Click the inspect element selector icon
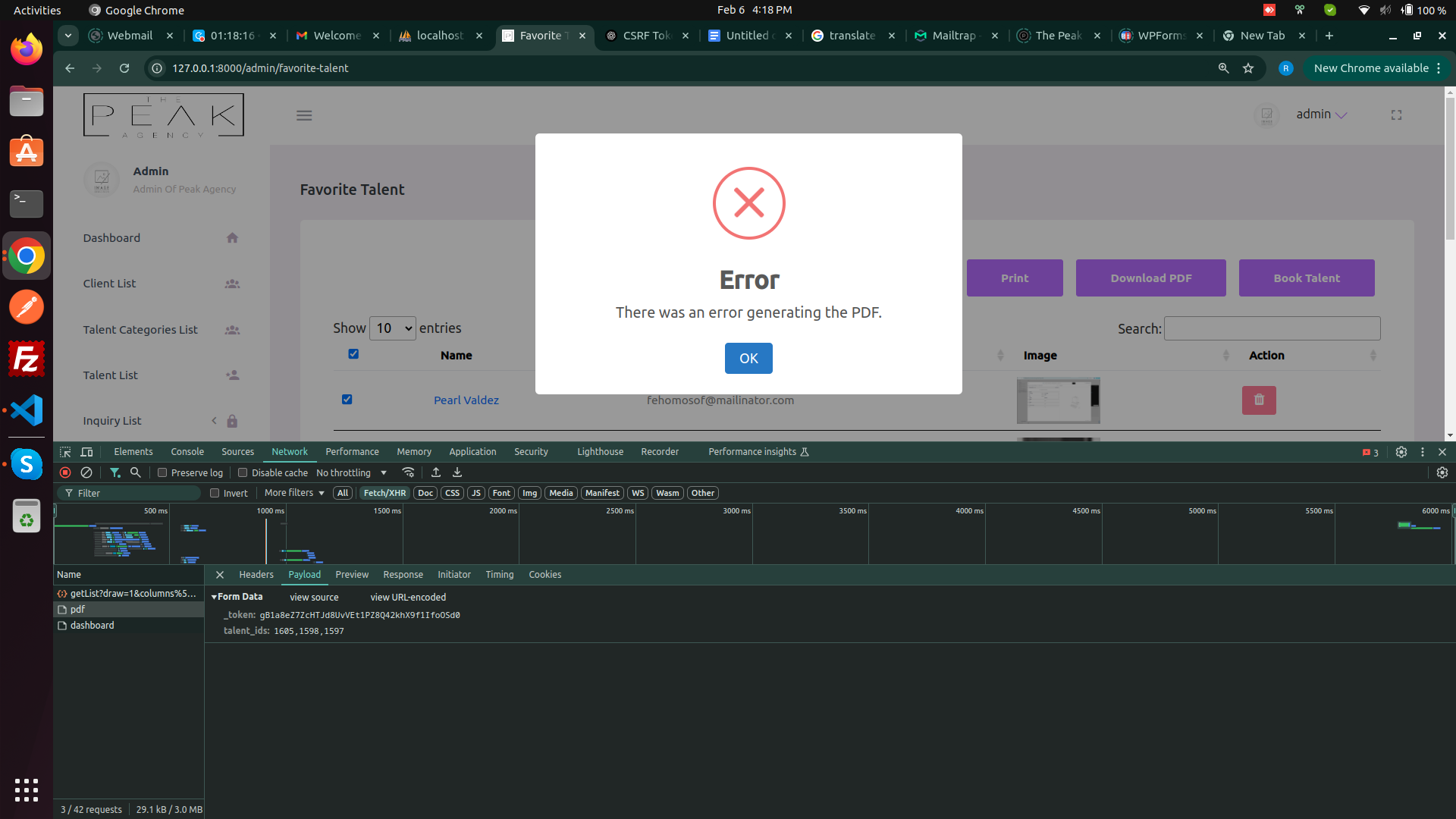Viewport: 1456px width, 819px height. pyautogui.click(x=65, y=452)
